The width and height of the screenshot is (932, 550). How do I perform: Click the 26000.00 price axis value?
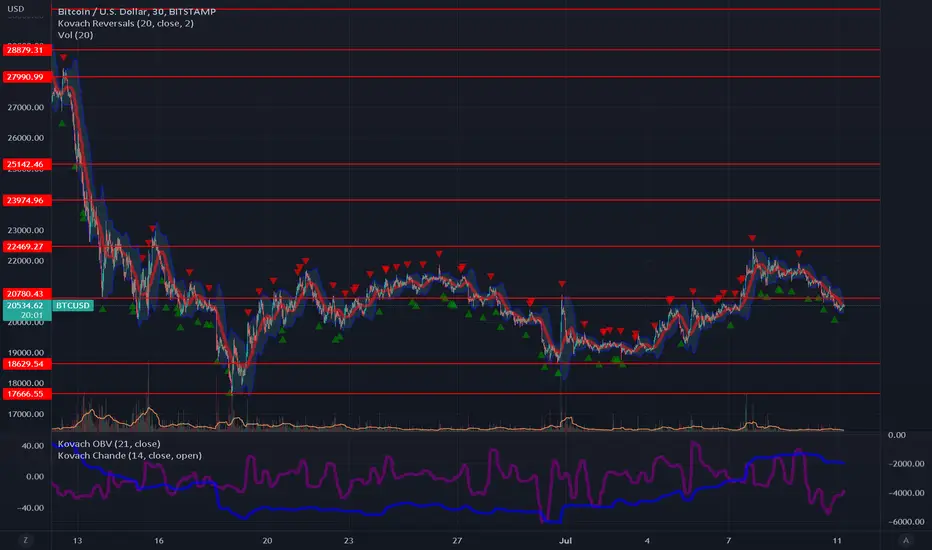coord(26,138)
